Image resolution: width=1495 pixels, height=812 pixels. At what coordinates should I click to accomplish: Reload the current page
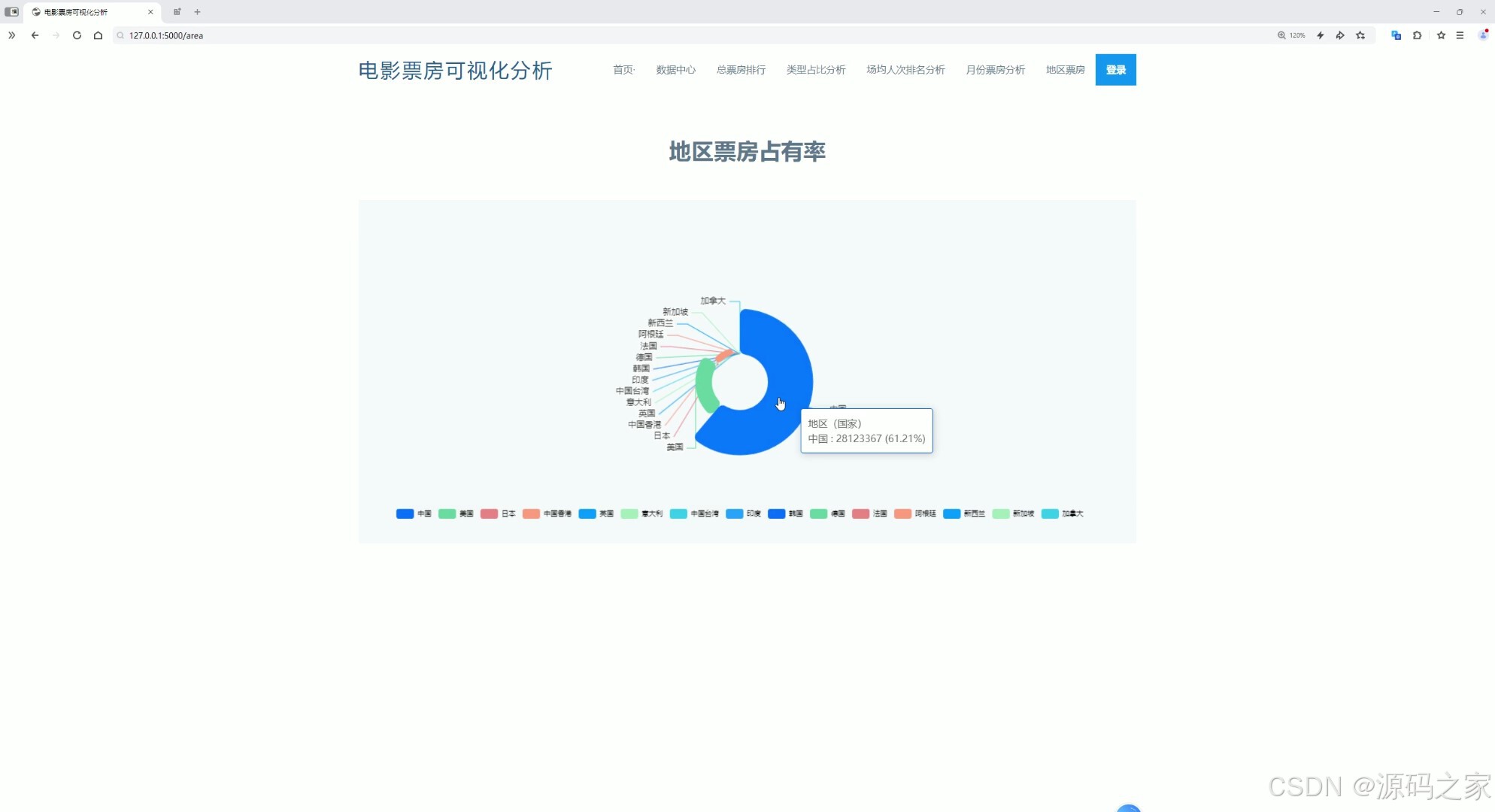click(x=77, y=35)
